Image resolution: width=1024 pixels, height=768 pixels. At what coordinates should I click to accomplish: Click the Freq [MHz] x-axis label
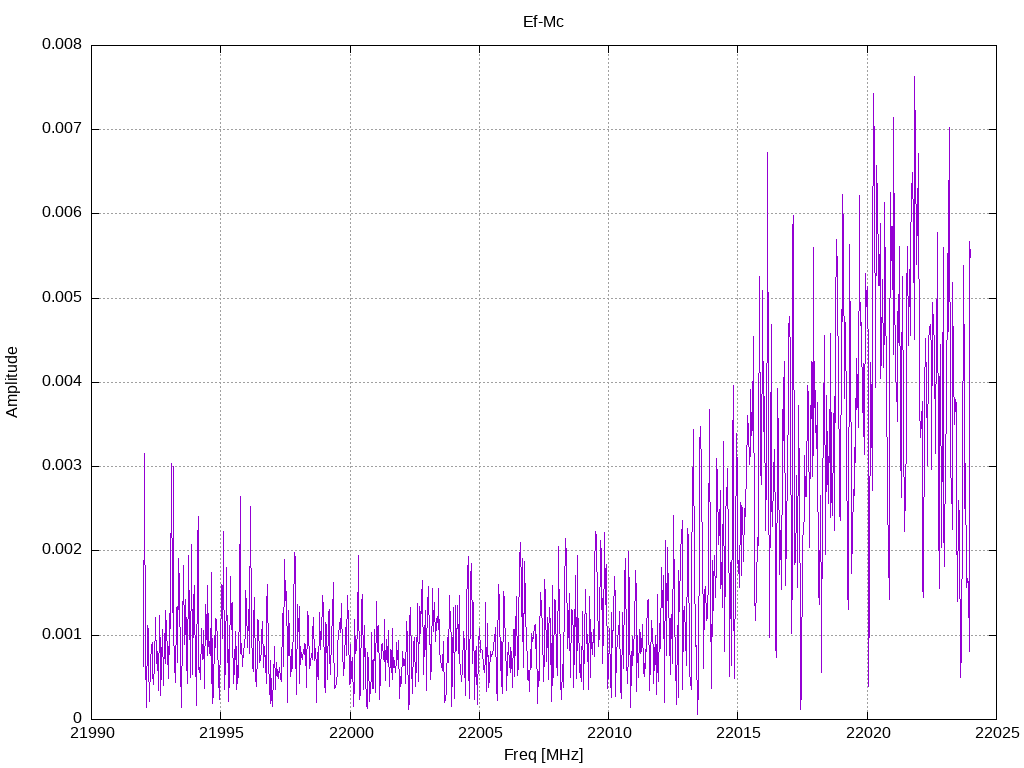[x=543, y=755]
